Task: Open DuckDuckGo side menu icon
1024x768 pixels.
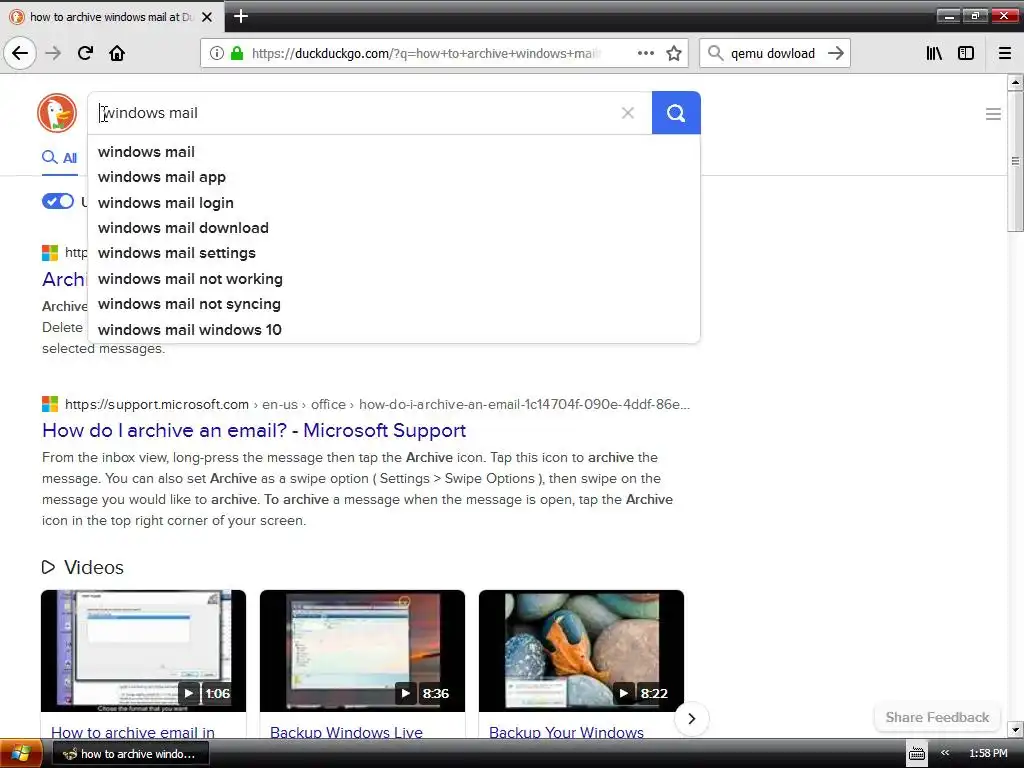Action: (993, 114)
